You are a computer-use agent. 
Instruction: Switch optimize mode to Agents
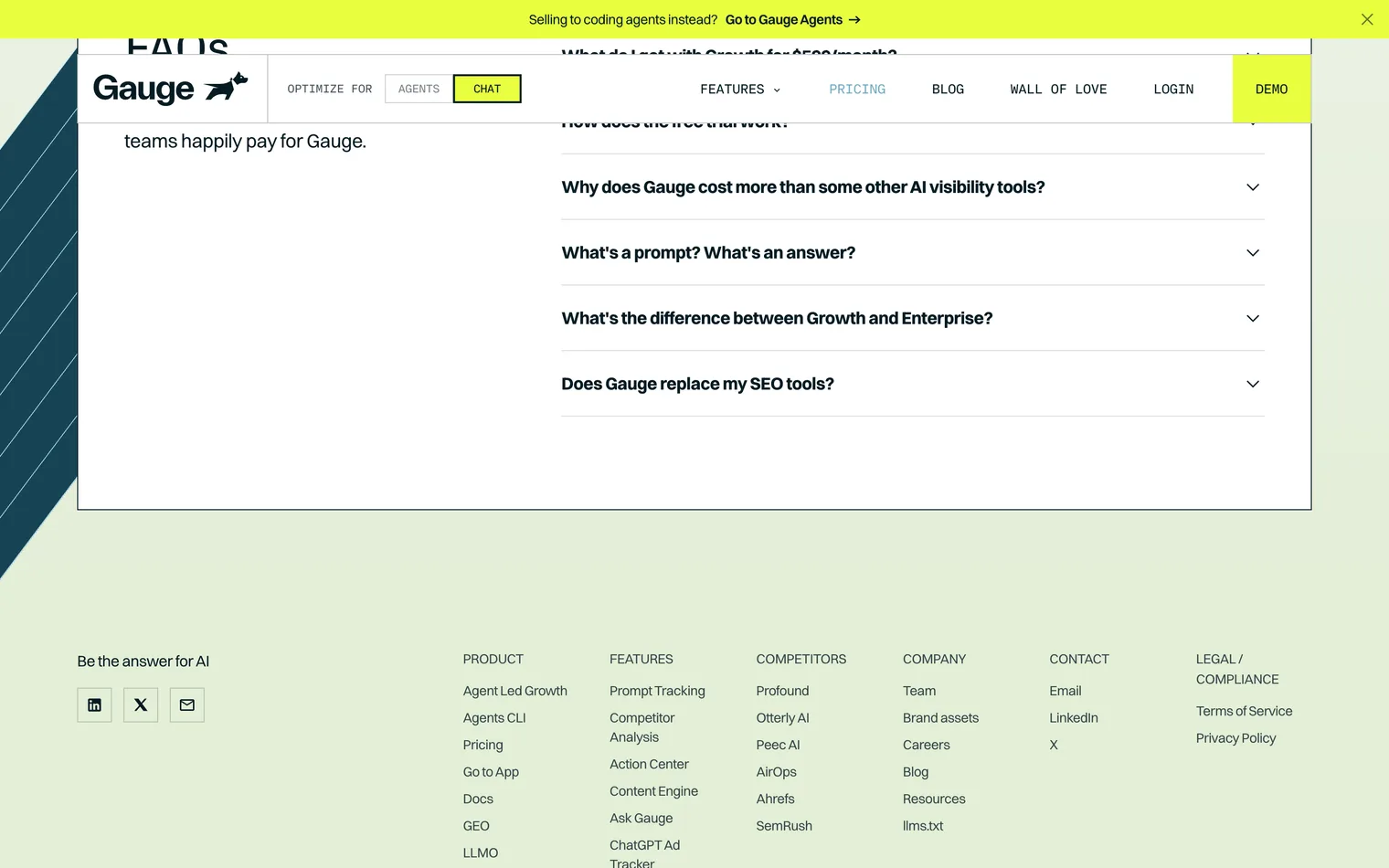point(419,89)
